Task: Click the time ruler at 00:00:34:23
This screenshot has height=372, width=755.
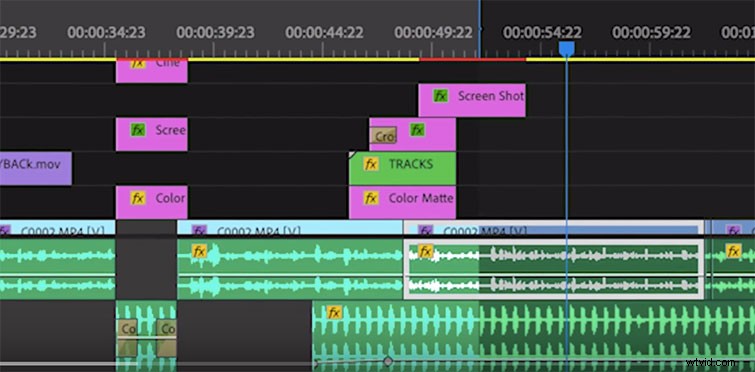Action: [x=106, y=33]
